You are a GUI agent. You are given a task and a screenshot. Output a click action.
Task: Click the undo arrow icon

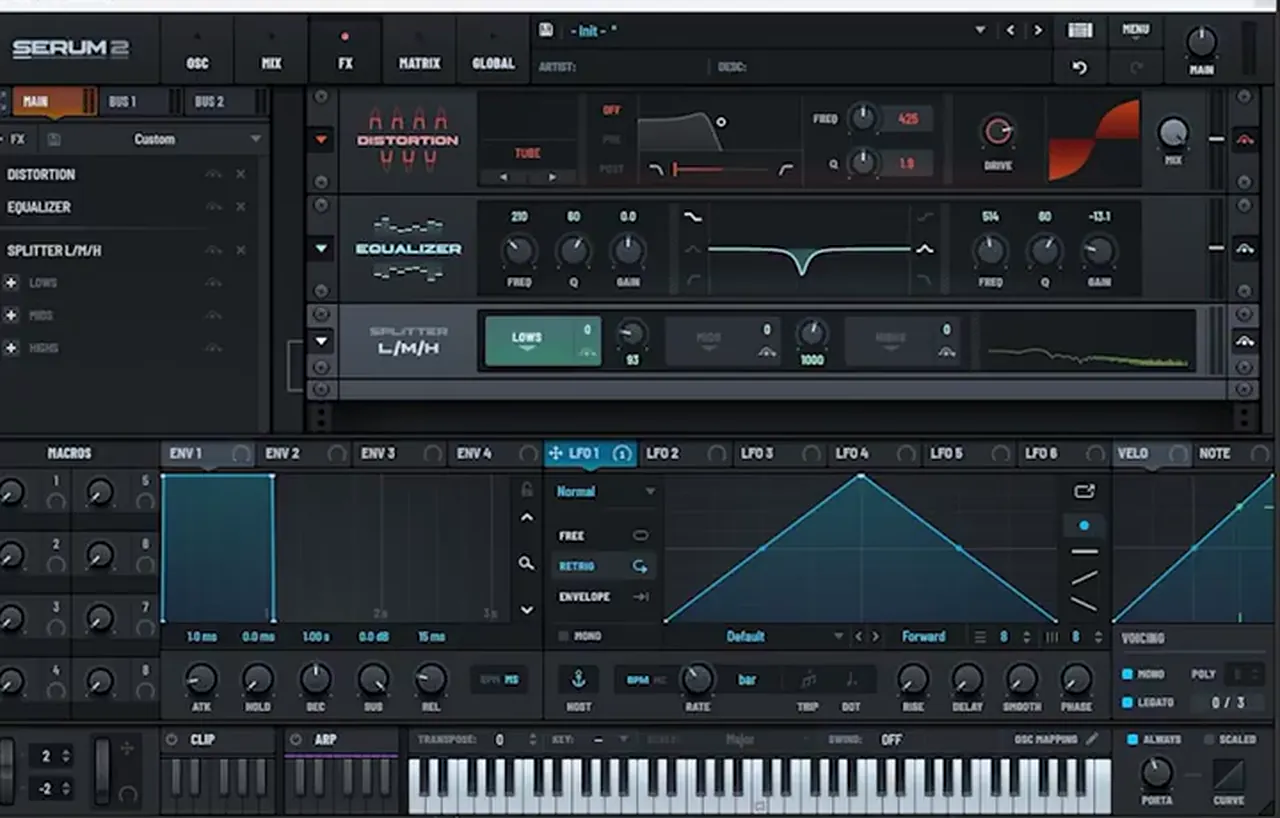[1079, 68]
